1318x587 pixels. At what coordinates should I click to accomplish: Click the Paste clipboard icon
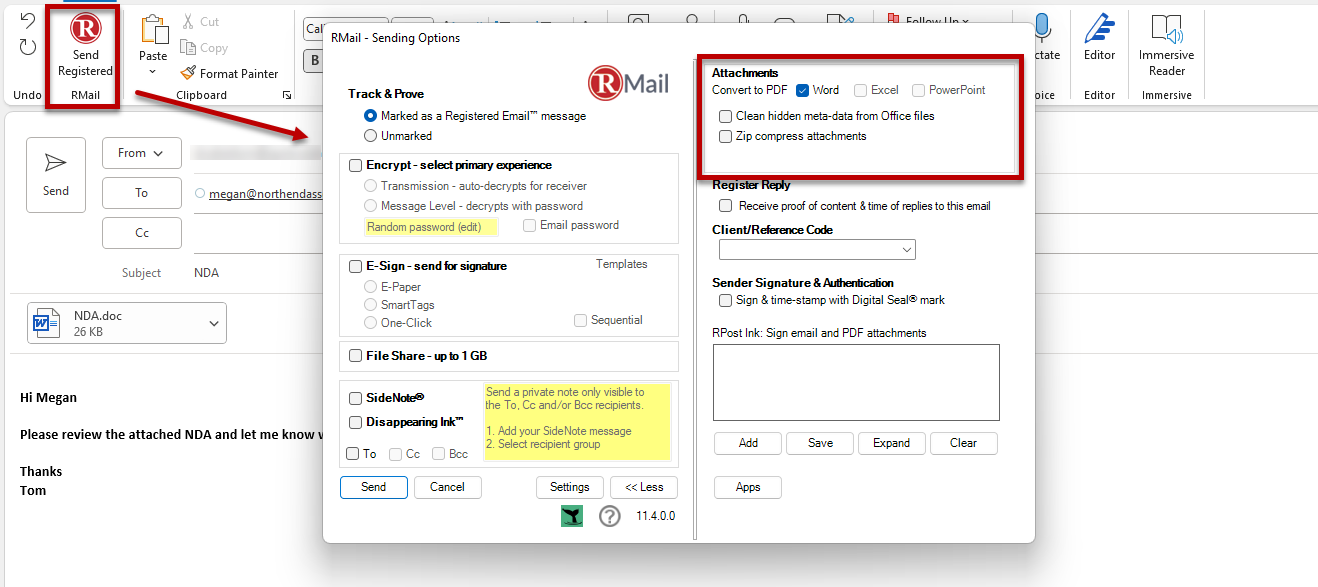(153, 31)
